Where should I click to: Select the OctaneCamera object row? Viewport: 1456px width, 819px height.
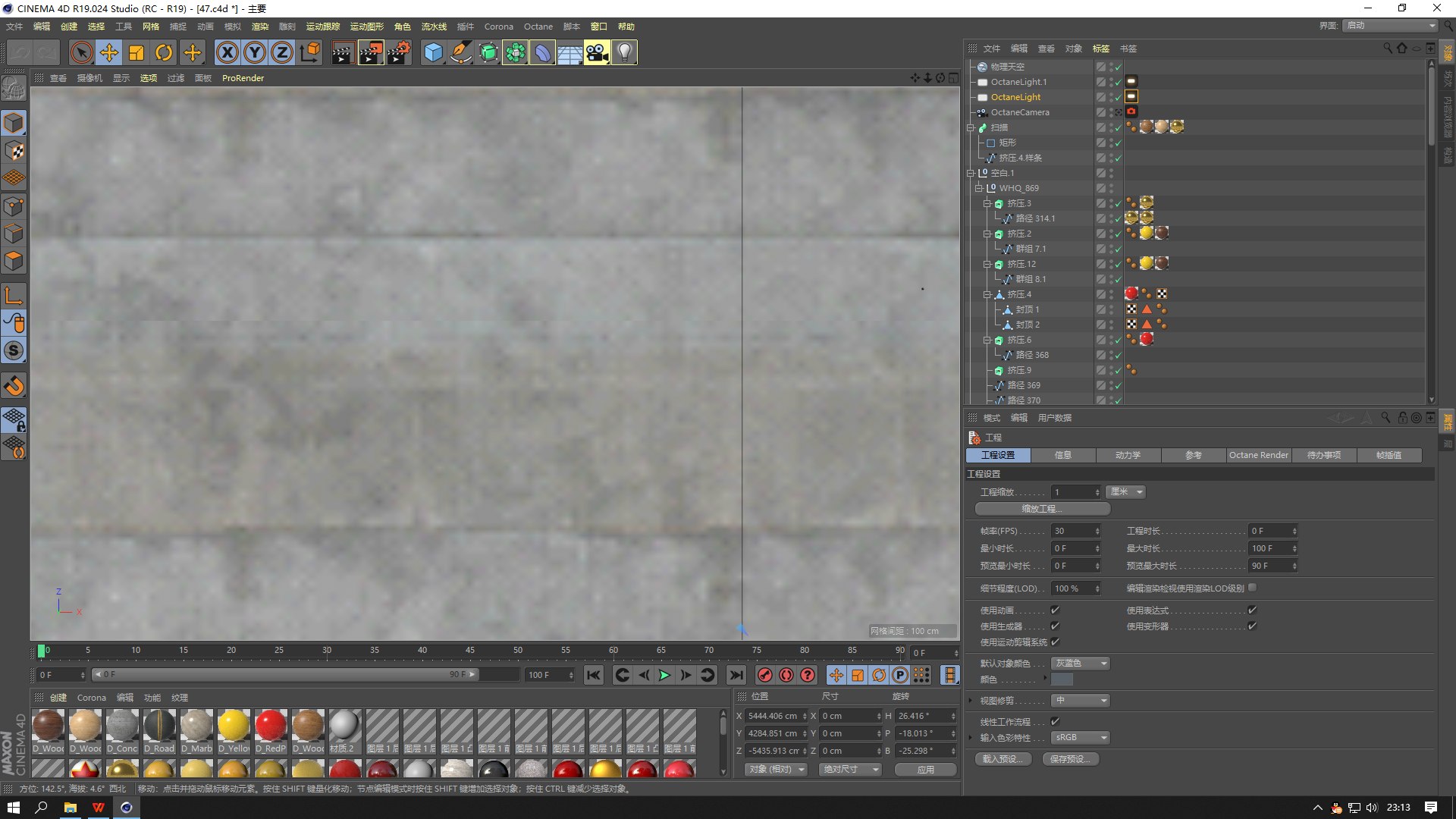coord(1020,112)
